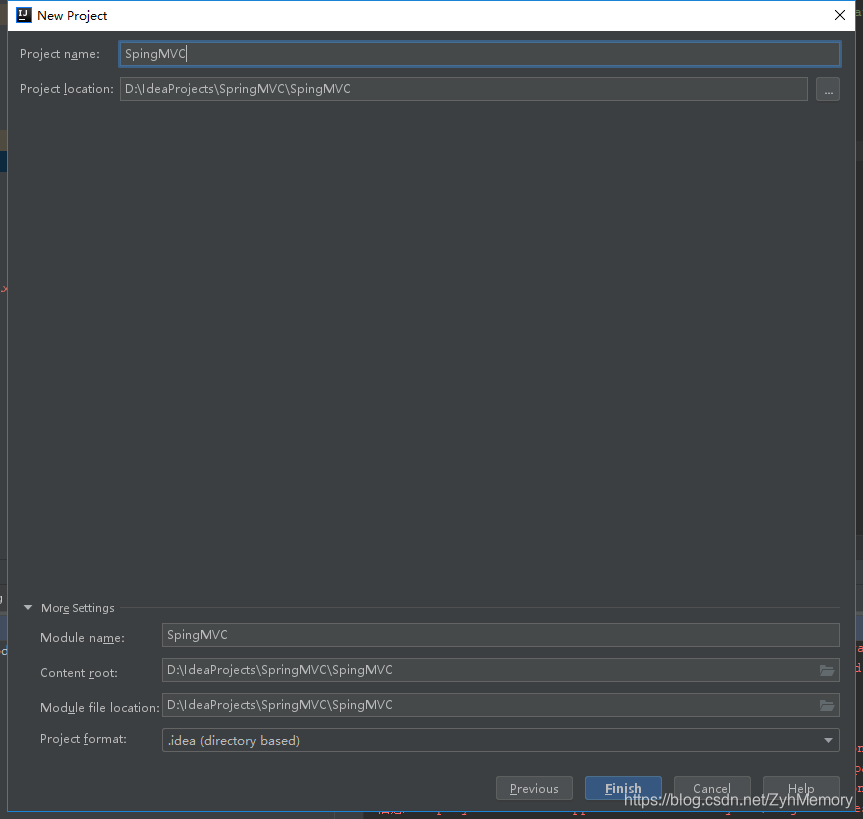
Task: Close the New Project window
Action: [x=839, y=15]
